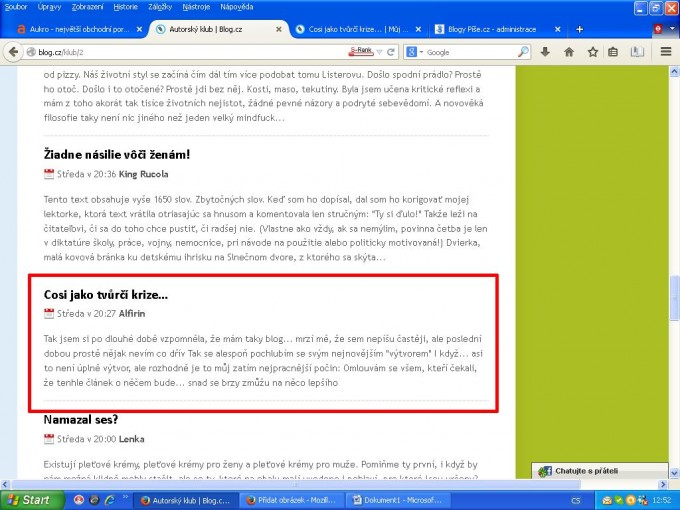
Task: Open the Firefox hamburger menu
Action: [666, 51]
